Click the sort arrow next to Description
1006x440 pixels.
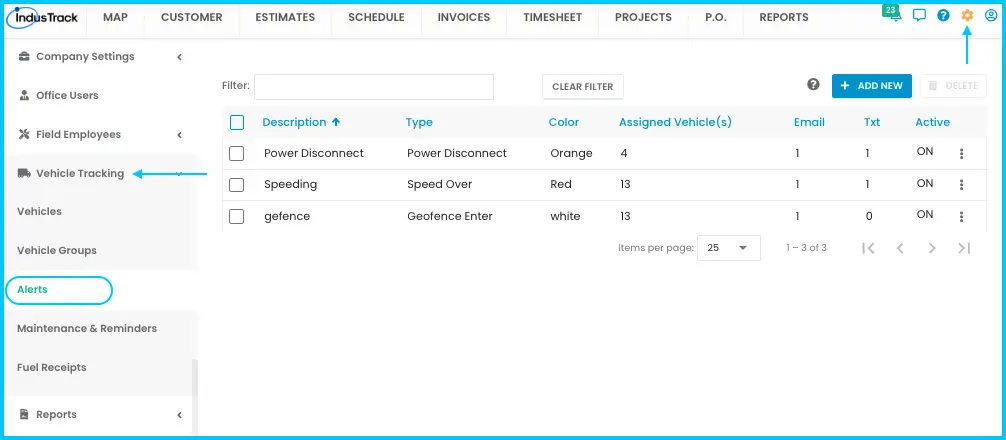[336, 123]
